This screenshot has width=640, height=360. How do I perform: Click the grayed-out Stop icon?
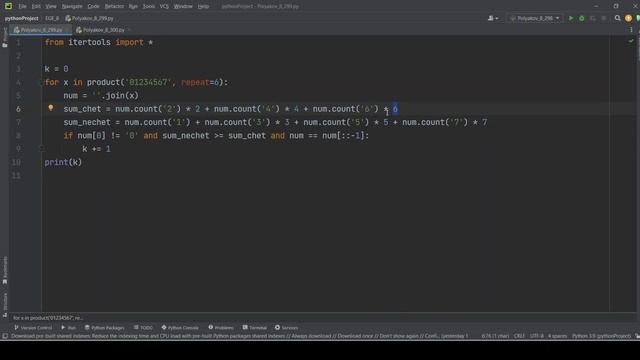(x=604, y=18)
